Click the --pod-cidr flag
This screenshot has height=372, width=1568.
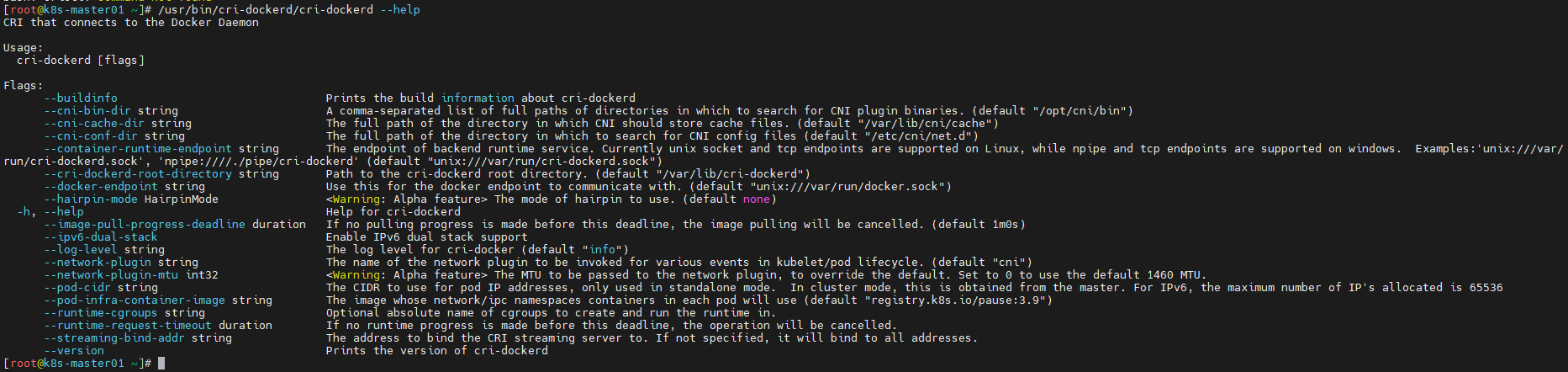coord(77,288)
